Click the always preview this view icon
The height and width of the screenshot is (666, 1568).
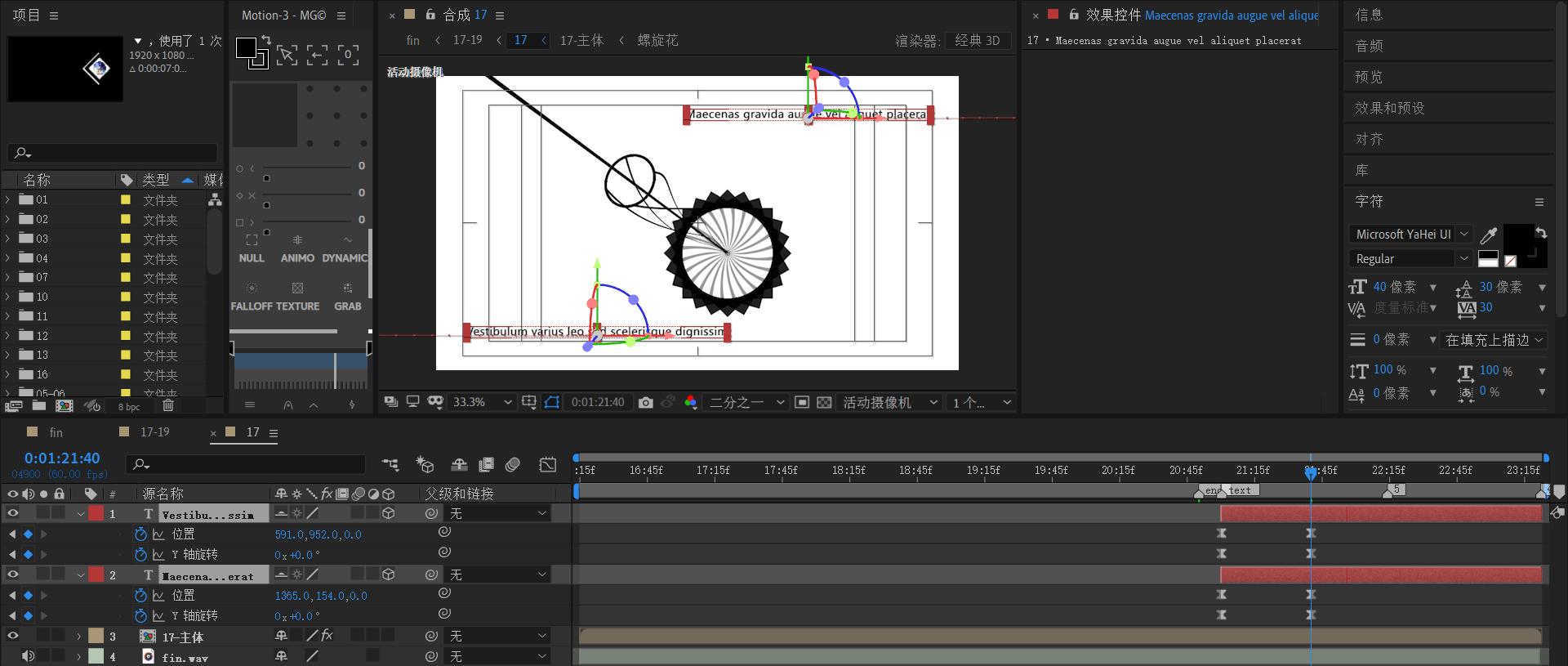click(x=390, y=402)
